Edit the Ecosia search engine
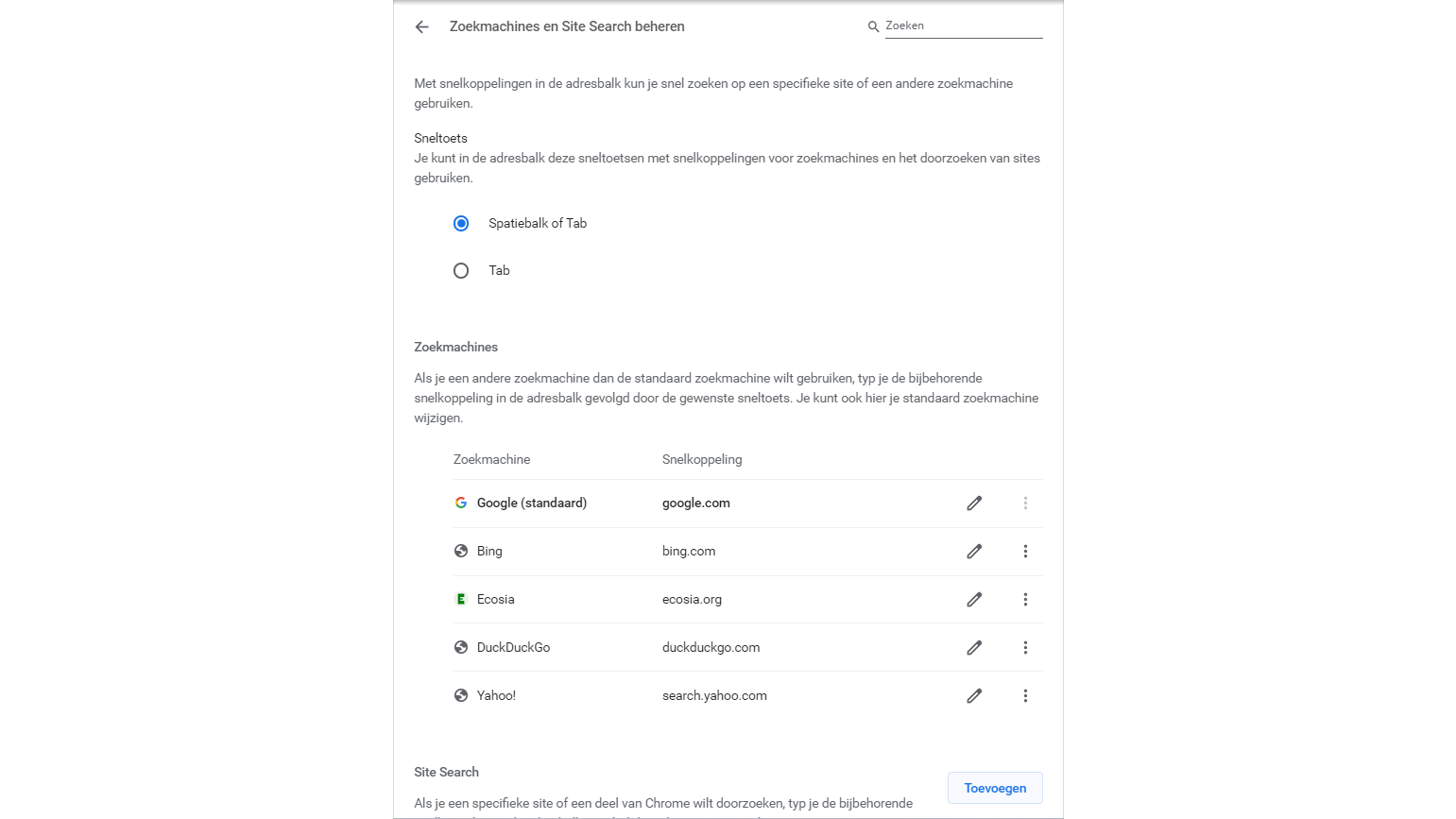Screen dimensions: 1456x819 (x=974, y=600)
